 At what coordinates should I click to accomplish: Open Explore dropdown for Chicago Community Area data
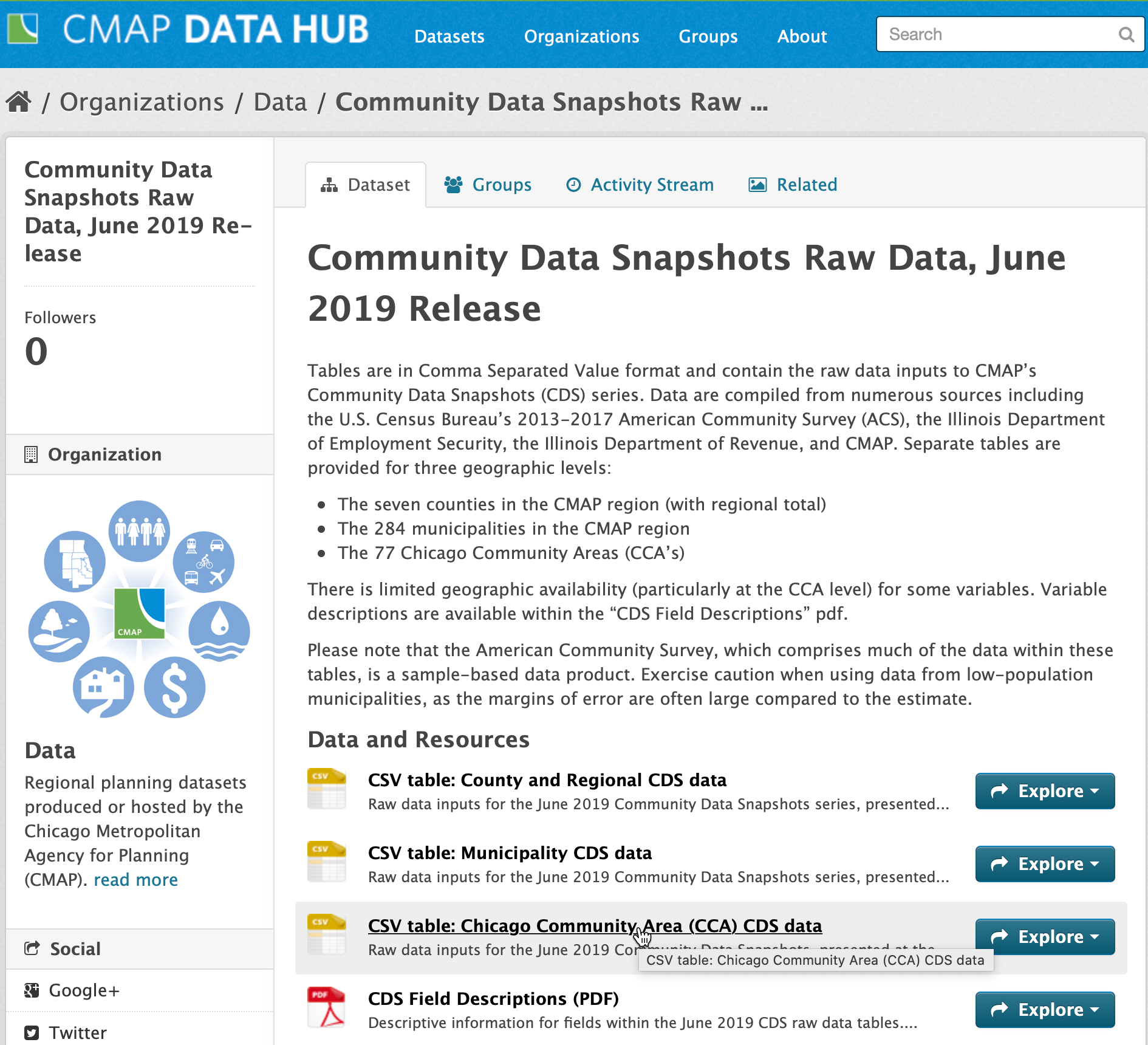pyautogui.click(x=1045, y=937)
